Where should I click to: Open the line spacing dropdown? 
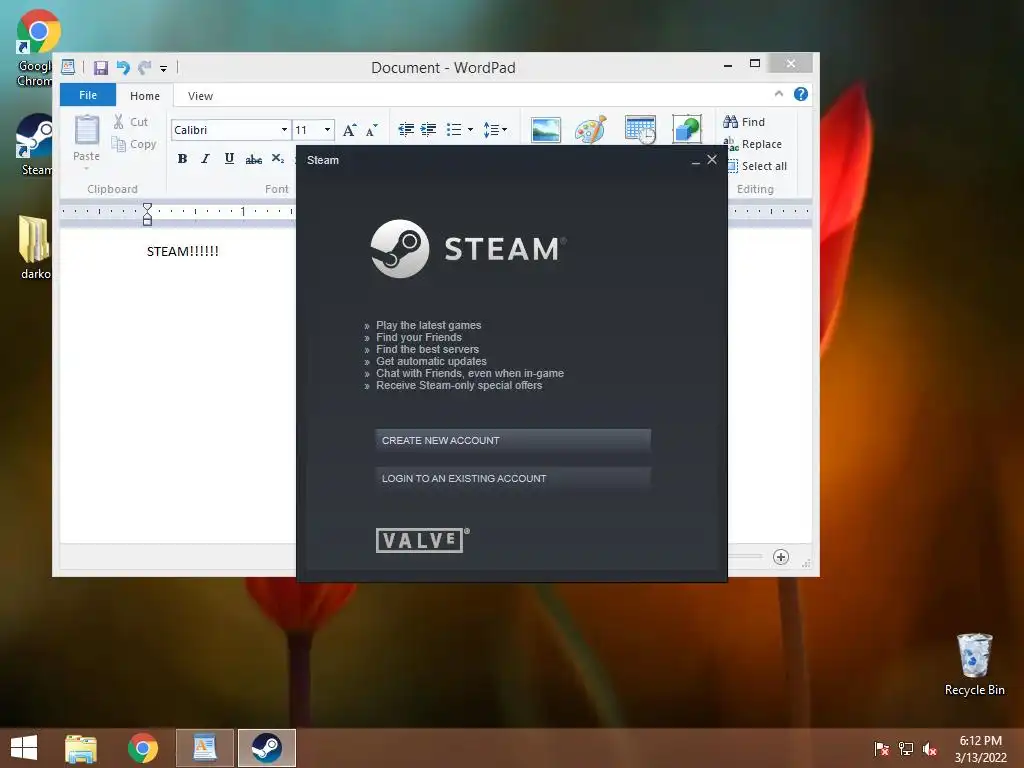pyautogui.click(x=495, y=129)
